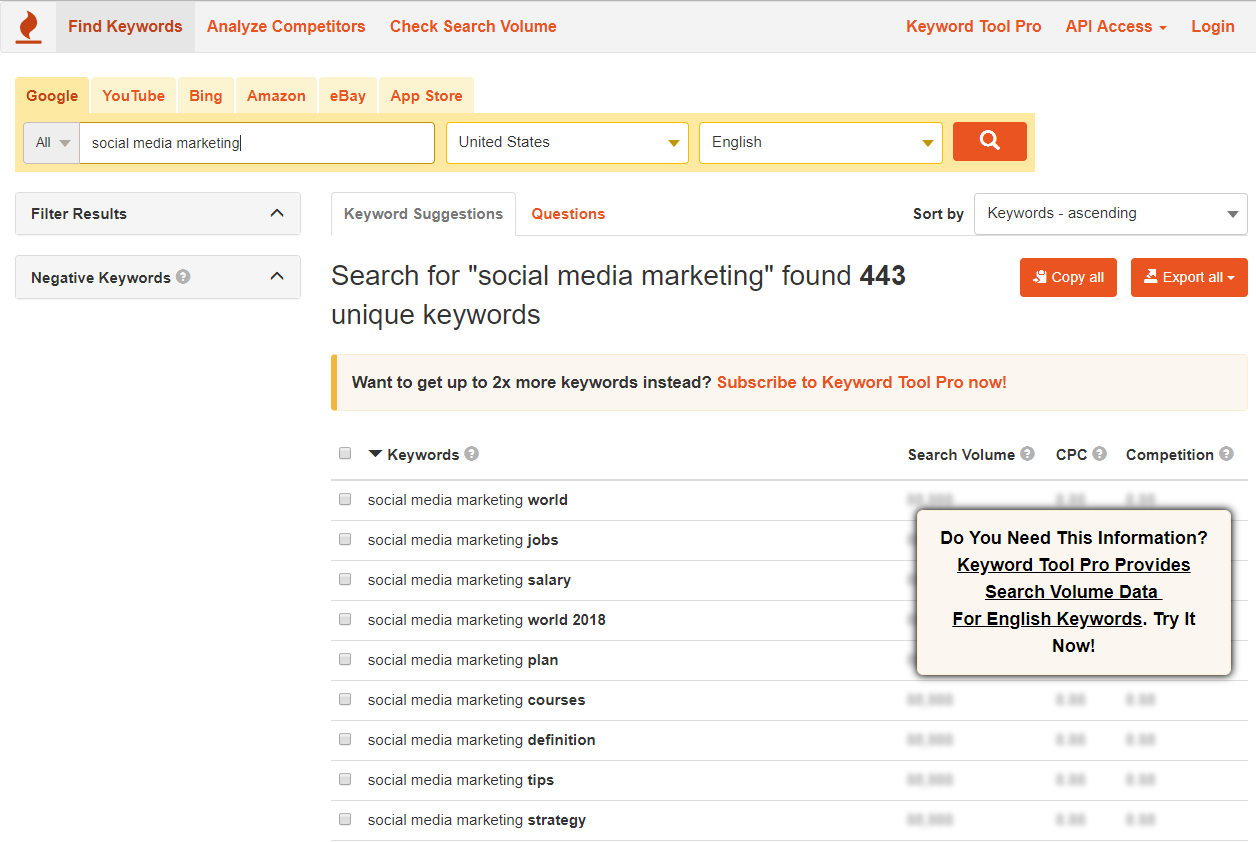Open the CPC help tooltip
Screen dimensions: 1256x842
pos(1100,453)
